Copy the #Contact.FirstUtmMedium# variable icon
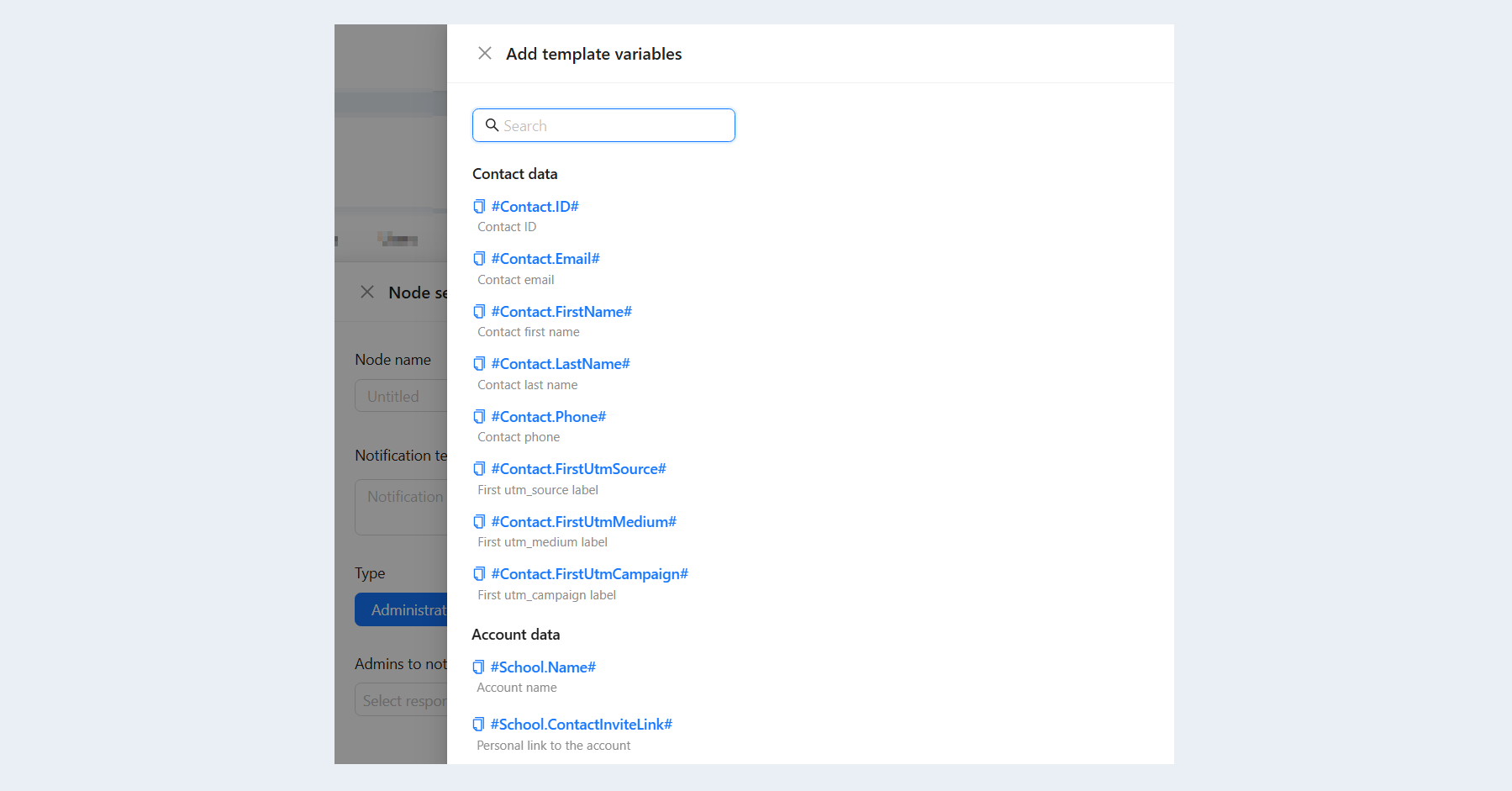Screen dimensions: 1512x791 click(x=479, y=522)
